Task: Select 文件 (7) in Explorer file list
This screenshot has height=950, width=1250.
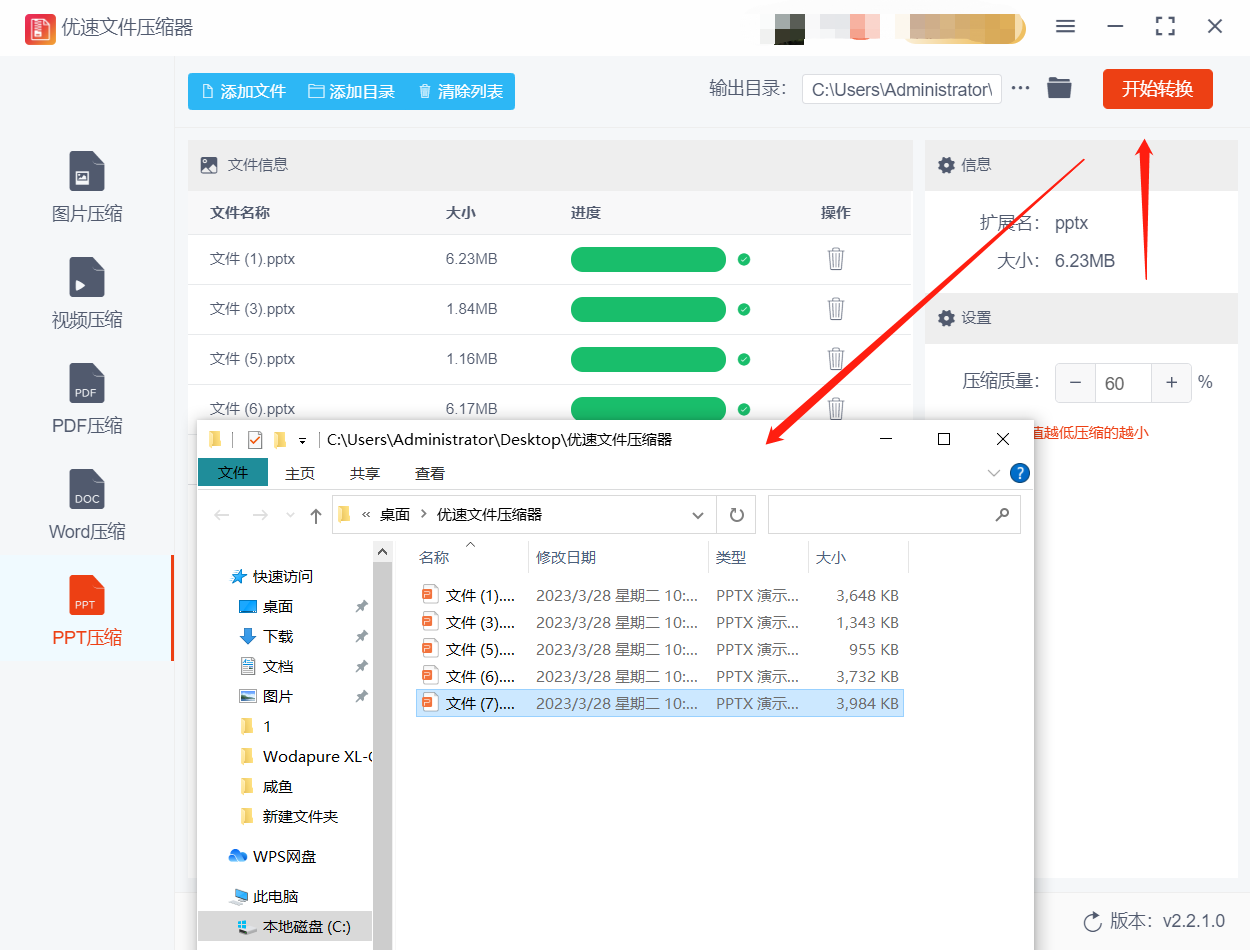Action: (x=660, y=703)
